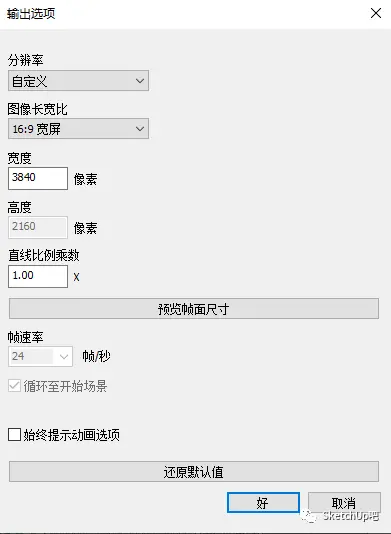The width and height of the screenshot is (391, 534).
Task: Click the 高度 field showing 2160
Action: pos(38,227)
